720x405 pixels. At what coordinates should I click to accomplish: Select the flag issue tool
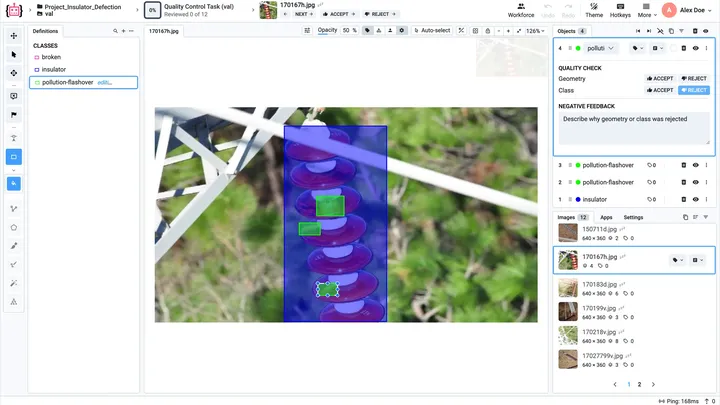click(x=14, y=114)
